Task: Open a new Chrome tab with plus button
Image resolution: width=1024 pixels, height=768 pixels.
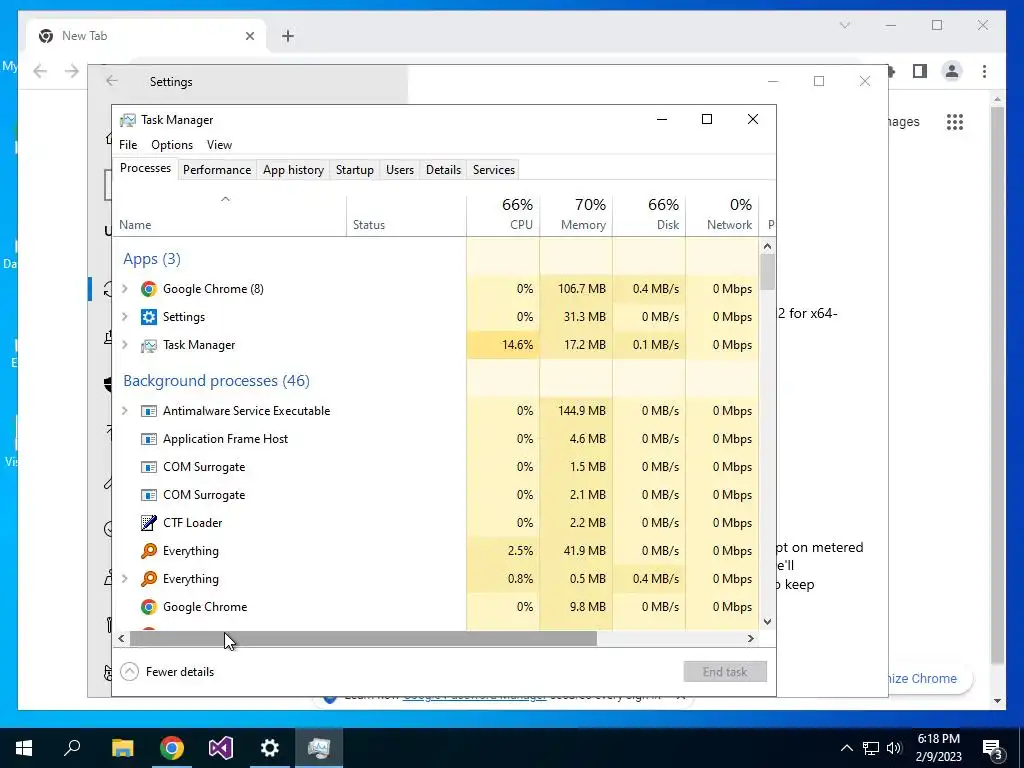Action: pos(288,36)
